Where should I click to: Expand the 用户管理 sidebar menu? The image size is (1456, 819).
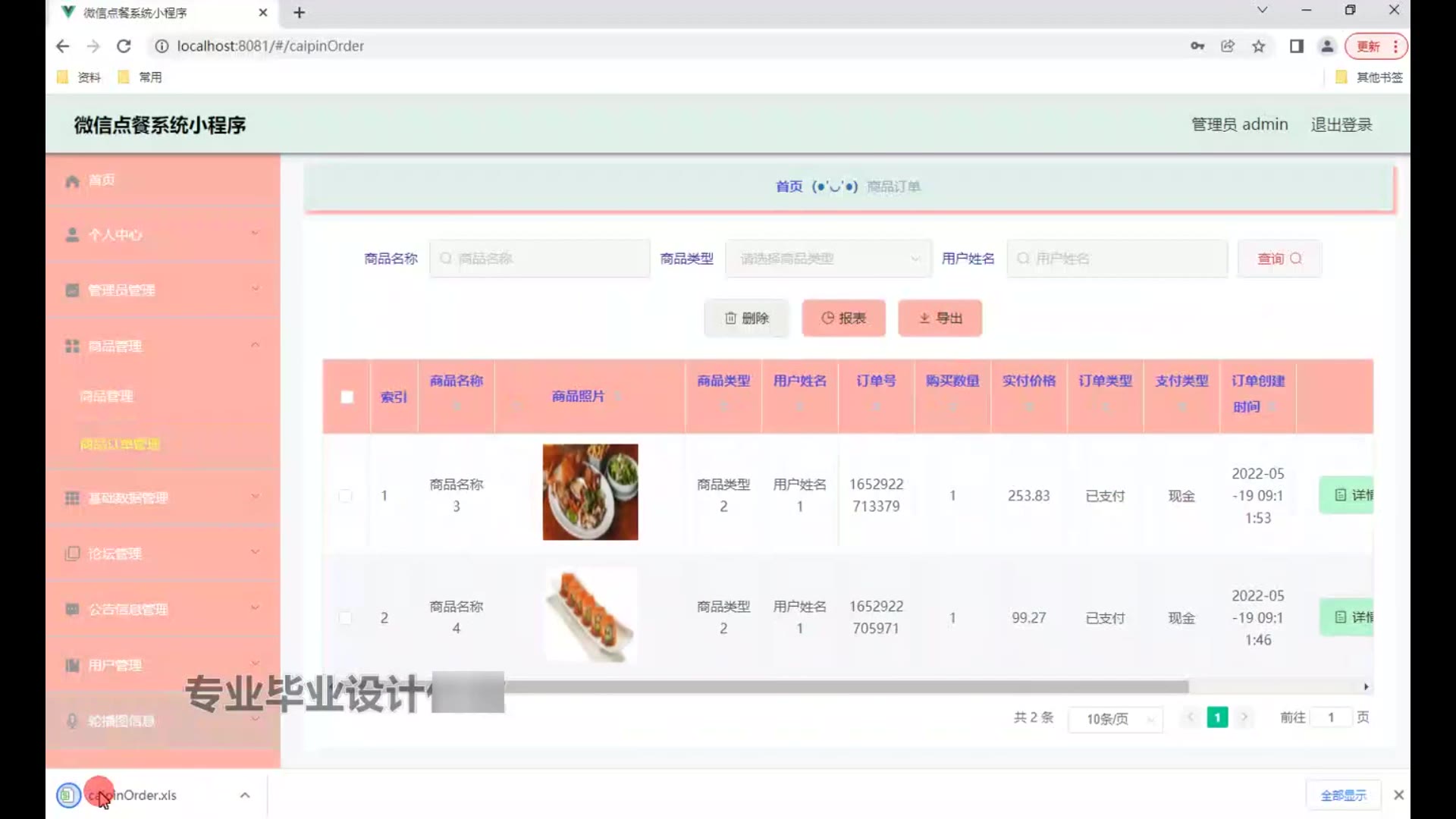tap(163, 665)
